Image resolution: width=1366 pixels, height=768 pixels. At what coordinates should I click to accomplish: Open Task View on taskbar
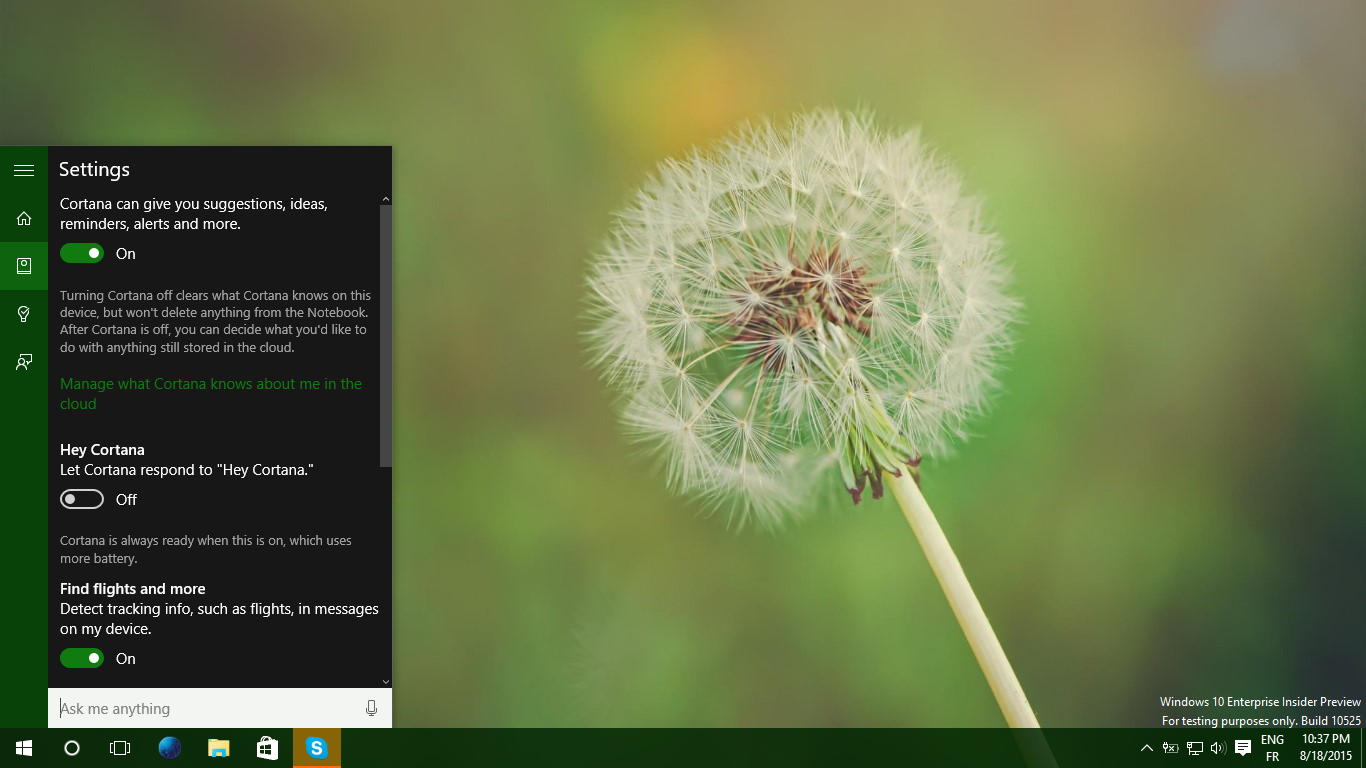coord(120,748)
